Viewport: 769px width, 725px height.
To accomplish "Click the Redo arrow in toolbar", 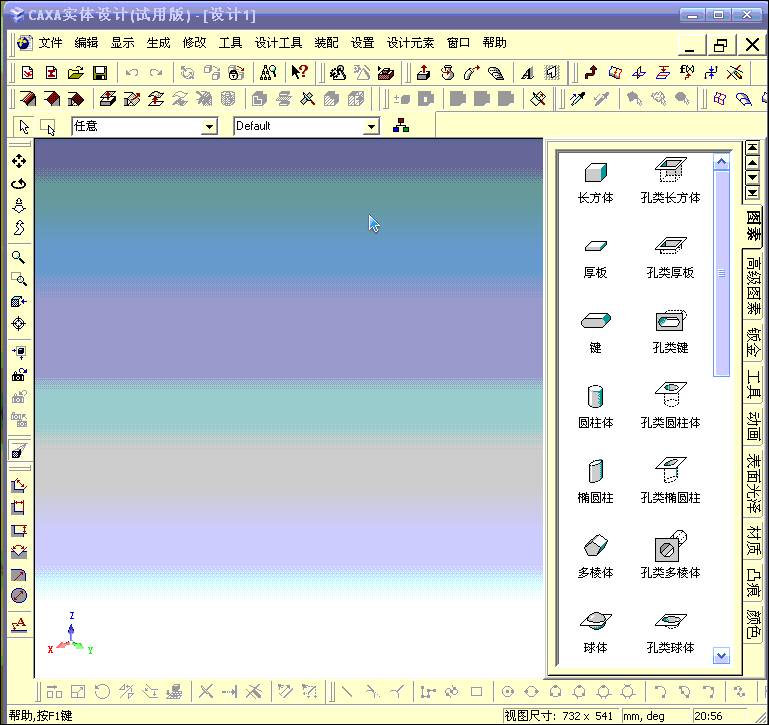I will point(156,73).
